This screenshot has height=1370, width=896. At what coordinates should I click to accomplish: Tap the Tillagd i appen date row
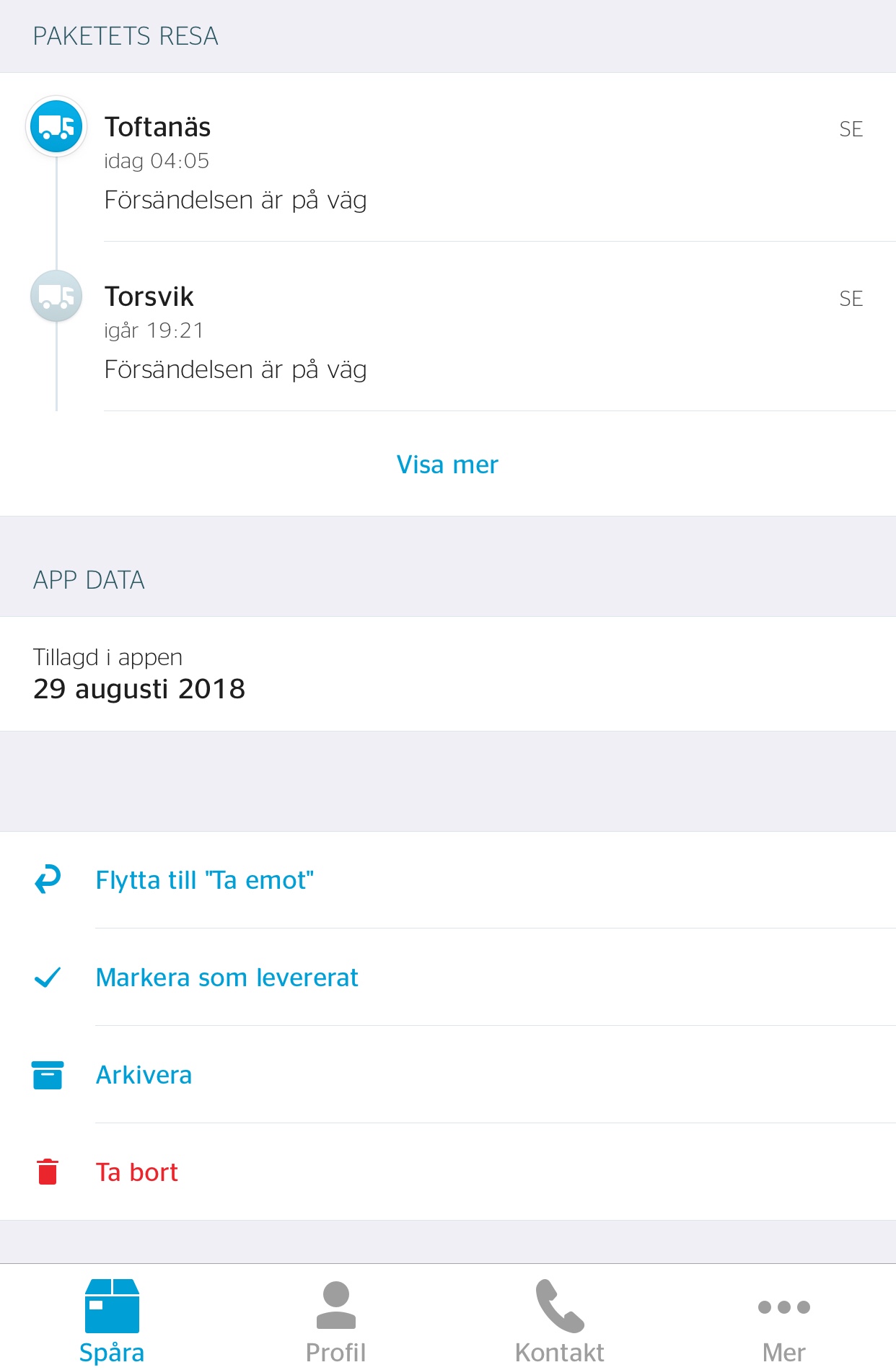448,674
